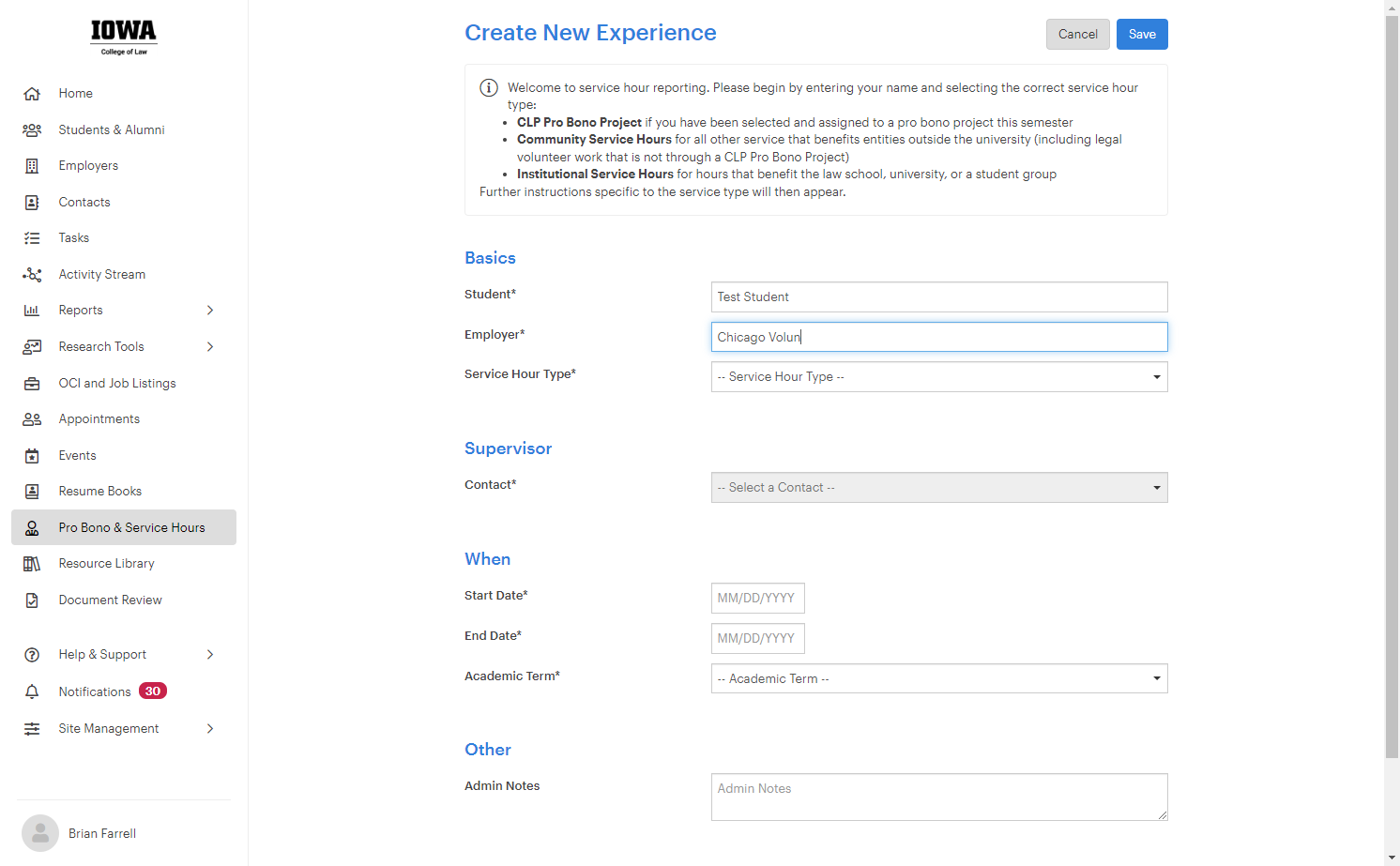Open the Service Hour Type dropdown

[x=939, y=377]
